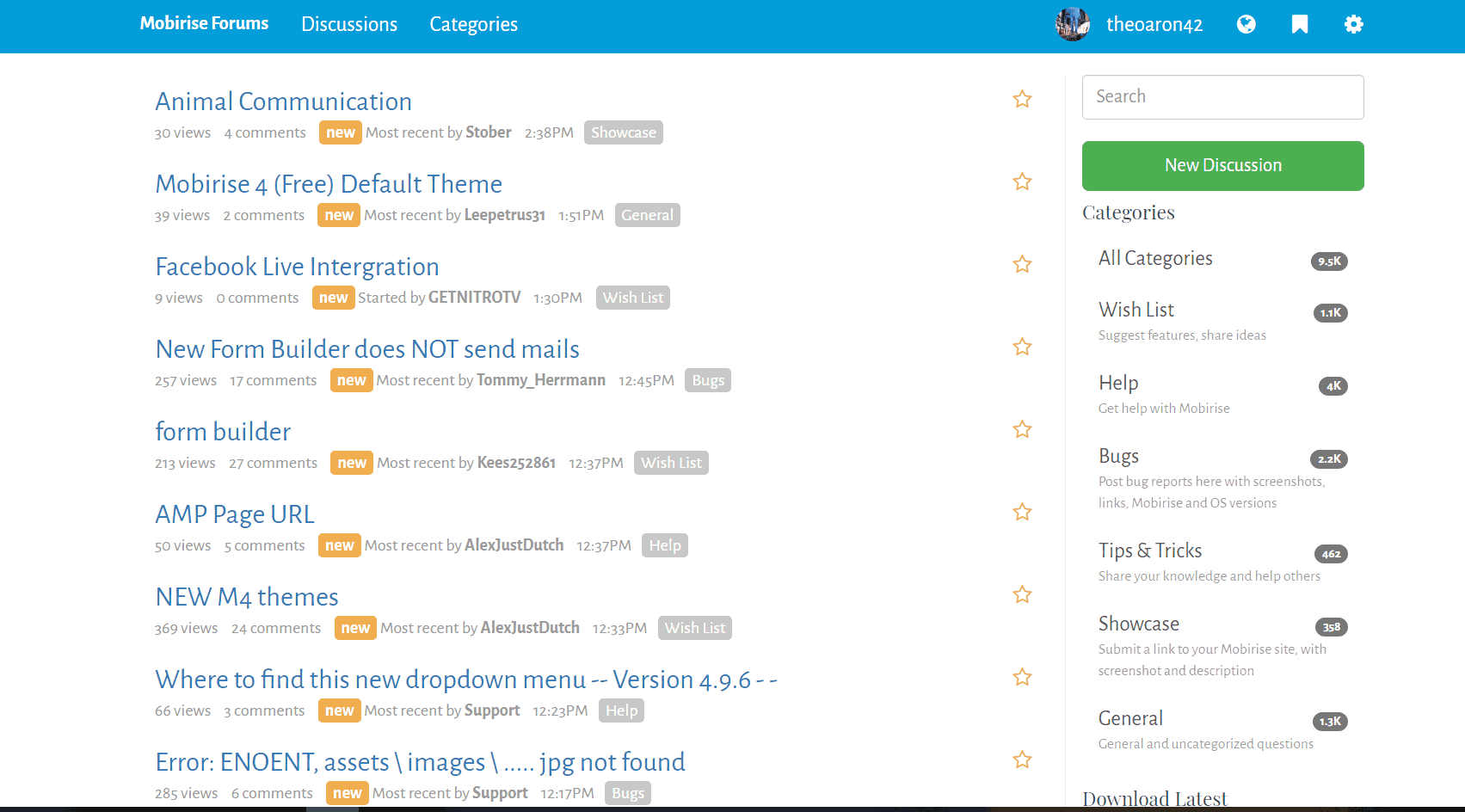The height and width of the screenshot is (812, 1465).
Task: Click Help tag on dropdown menu Version row
Action: pyautogui.click(x=621, y=710)
